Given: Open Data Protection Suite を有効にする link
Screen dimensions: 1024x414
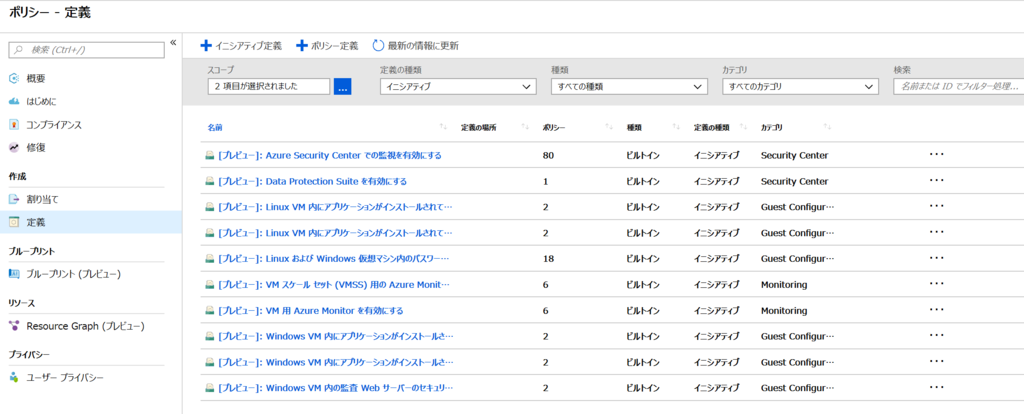Looking at the screenshot, I should point(313,182).
